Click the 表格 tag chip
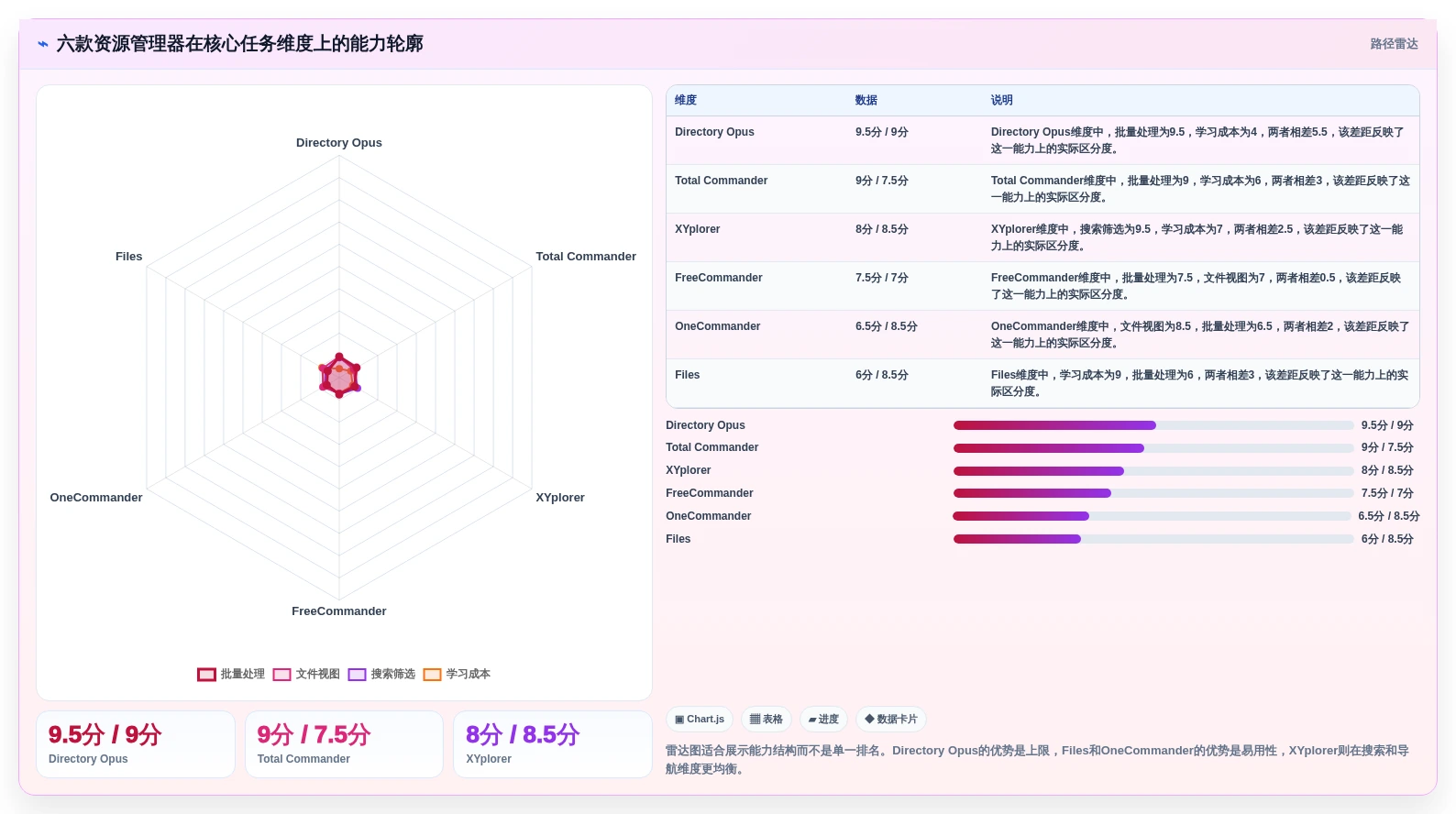Image resolution: width=1456 pixels, height=814 pixels. tap(767, 720)
